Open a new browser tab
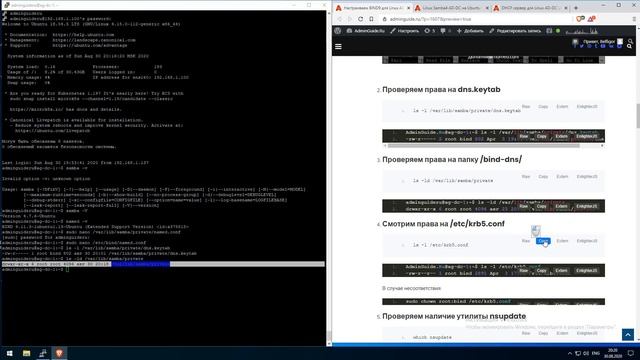Viewport: 640px width, 360px height. click(576, 8)
